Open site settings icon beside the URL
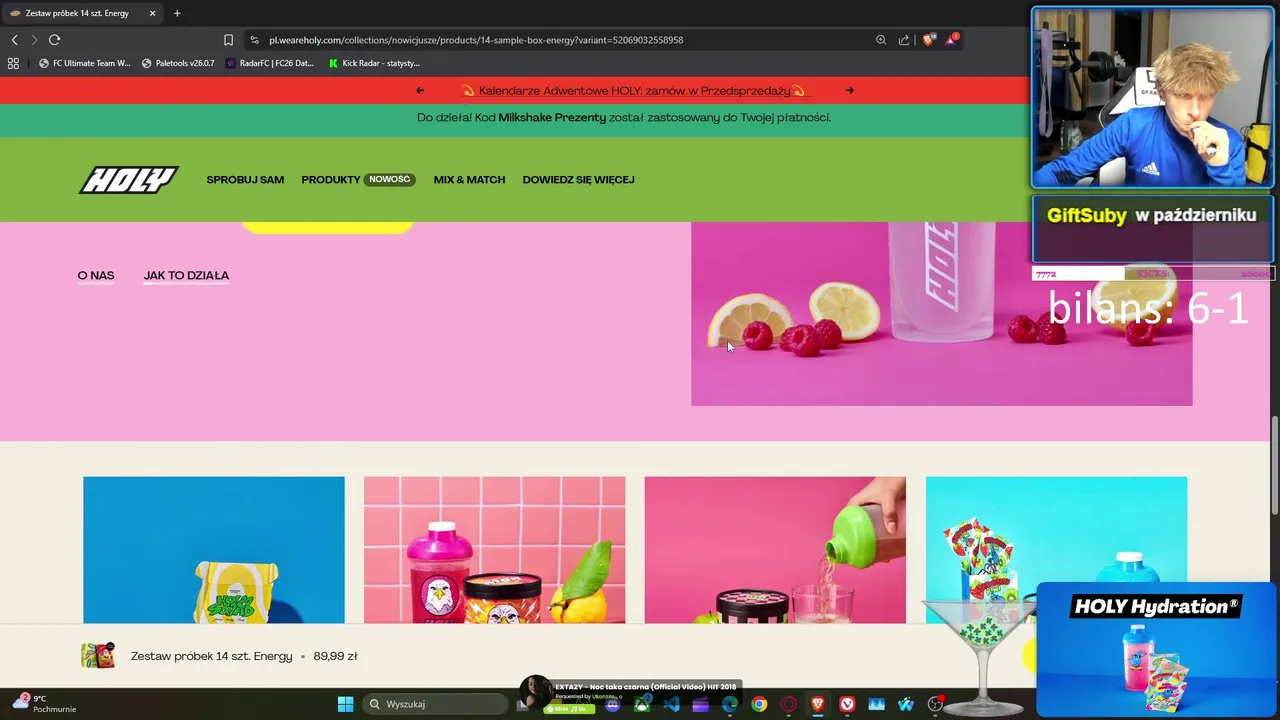The width and height of the screenshot is (1280, 720). 254,40
